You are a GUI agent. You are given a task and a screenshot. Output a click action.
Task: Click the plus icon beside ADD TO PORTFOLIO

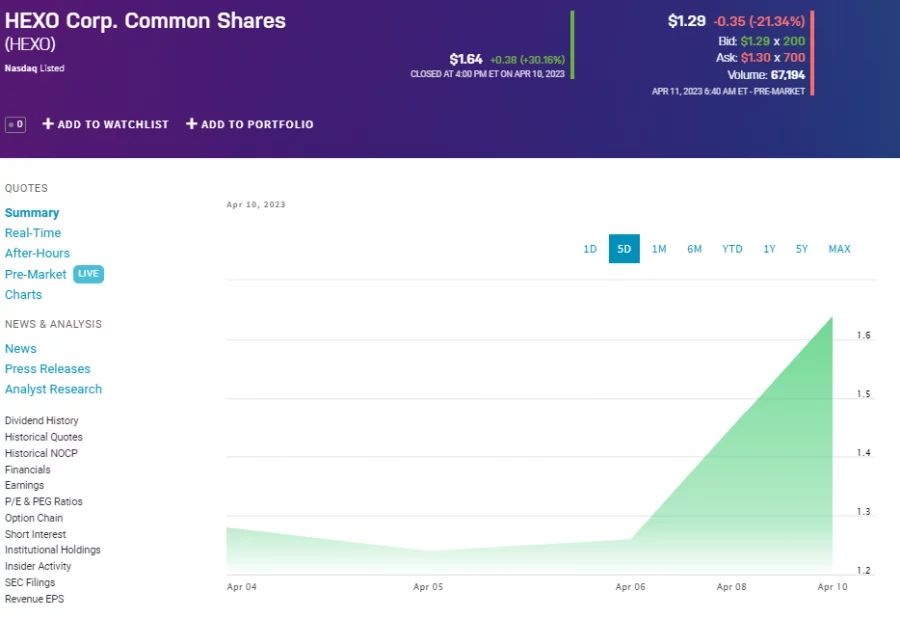coord(190,124)
